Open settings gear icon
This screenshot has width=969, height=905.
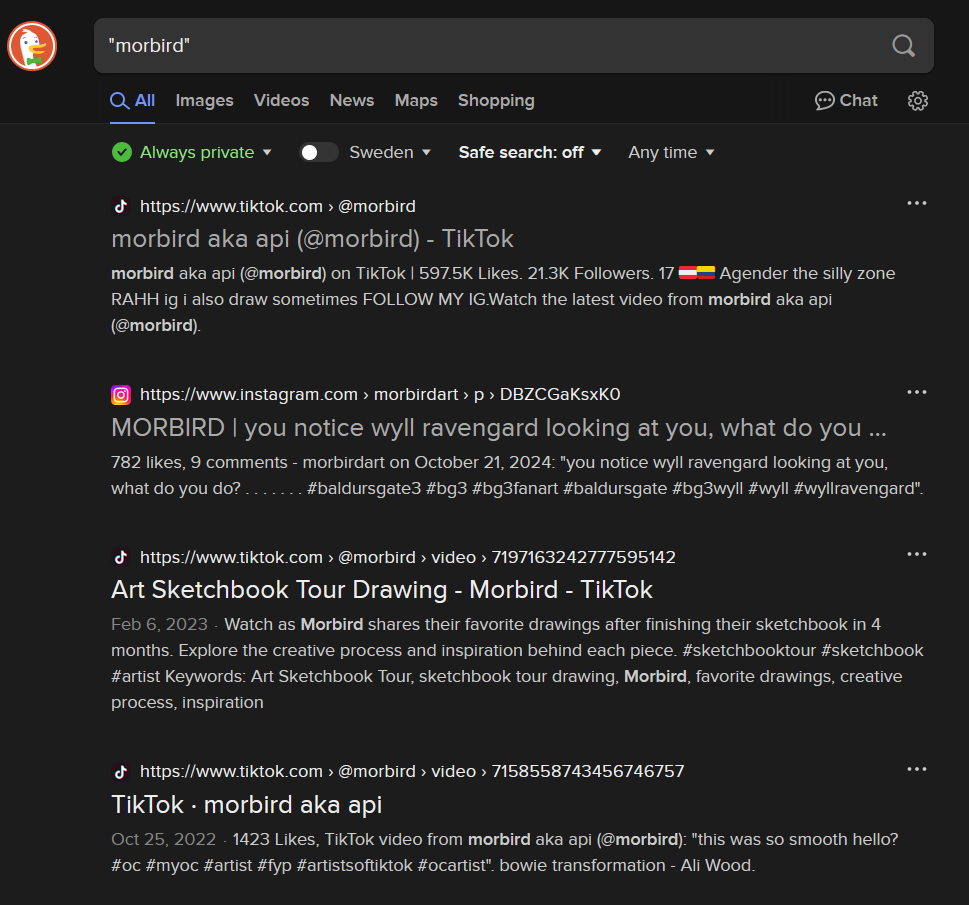(x=918, y=101)
